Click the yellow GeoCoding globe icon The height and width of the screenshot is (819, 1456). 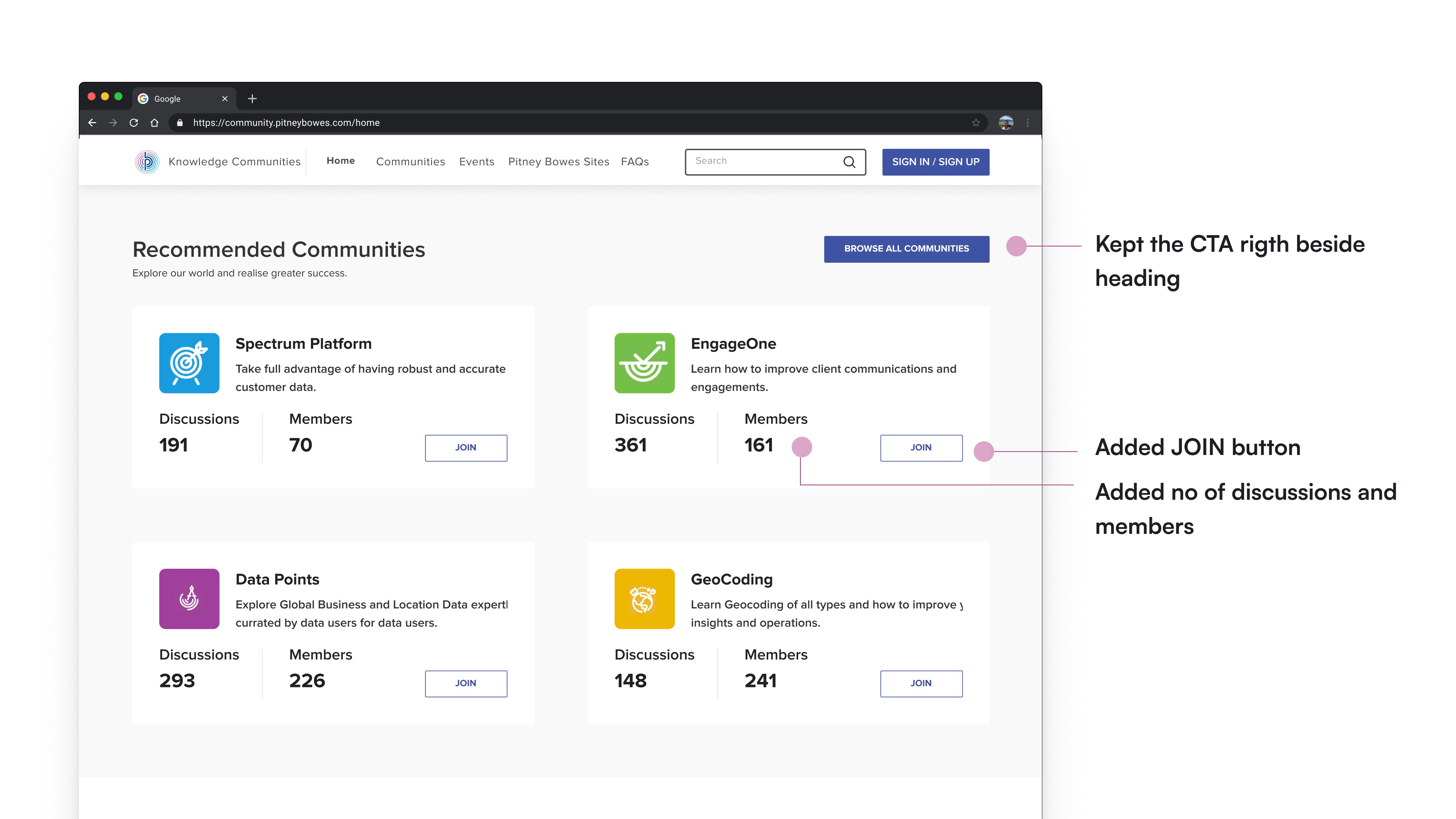click(x=644, y=599)
